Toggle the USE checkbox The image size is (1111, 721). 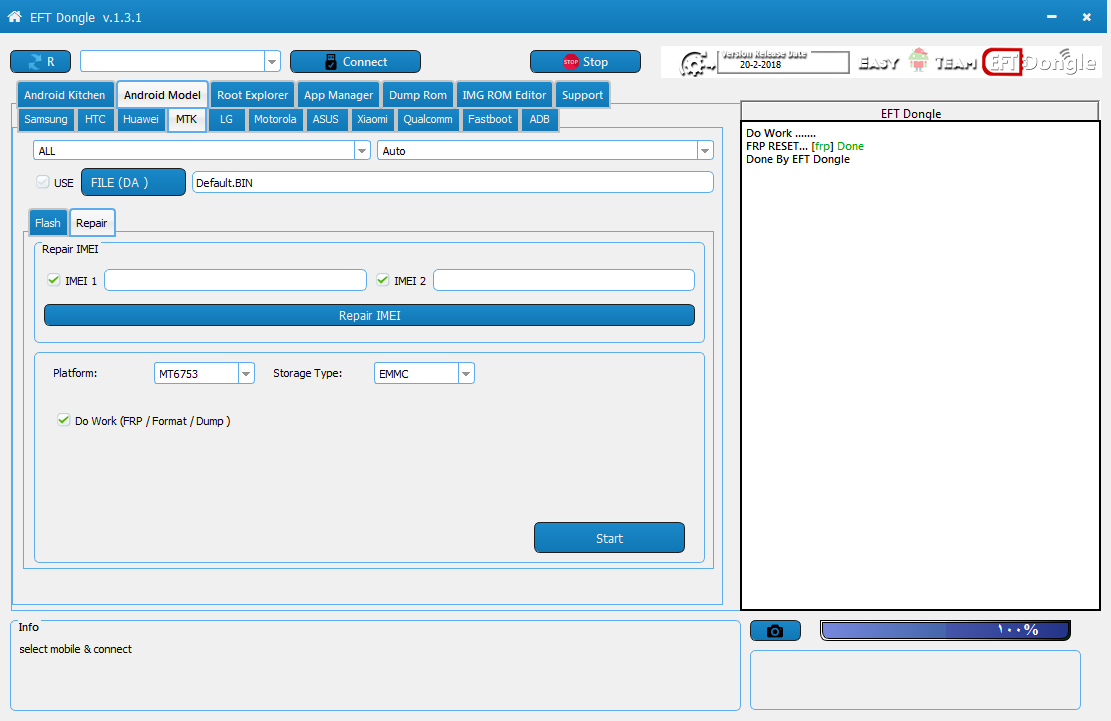pyautogui.click(x=43, y=182)
